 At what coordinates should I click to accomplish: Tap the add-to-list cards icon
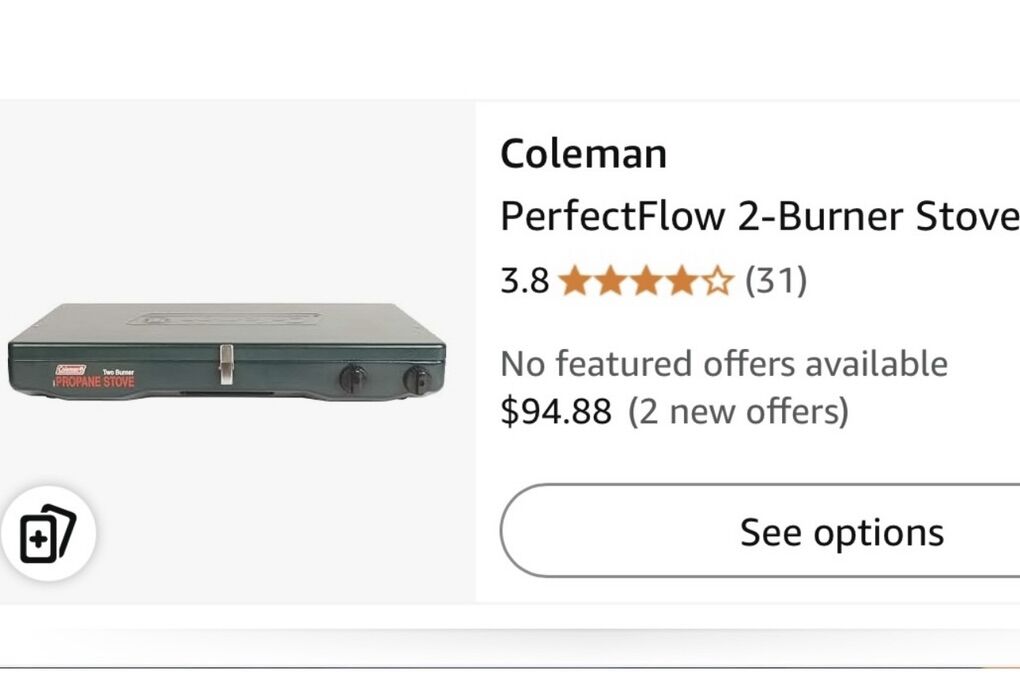coord(47,534)
